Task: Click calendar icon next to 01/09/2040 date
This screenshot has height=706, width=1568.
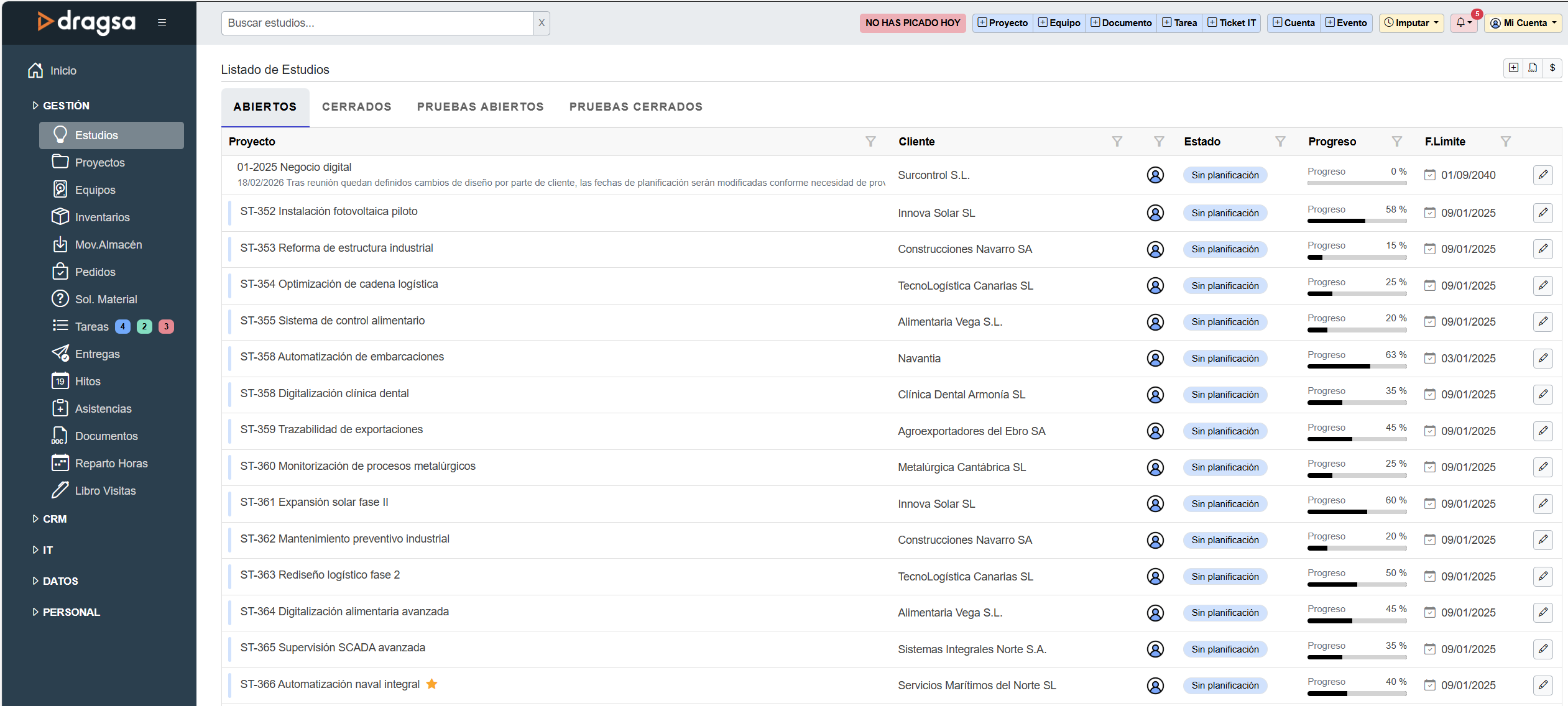Action: pos(1430,175)
